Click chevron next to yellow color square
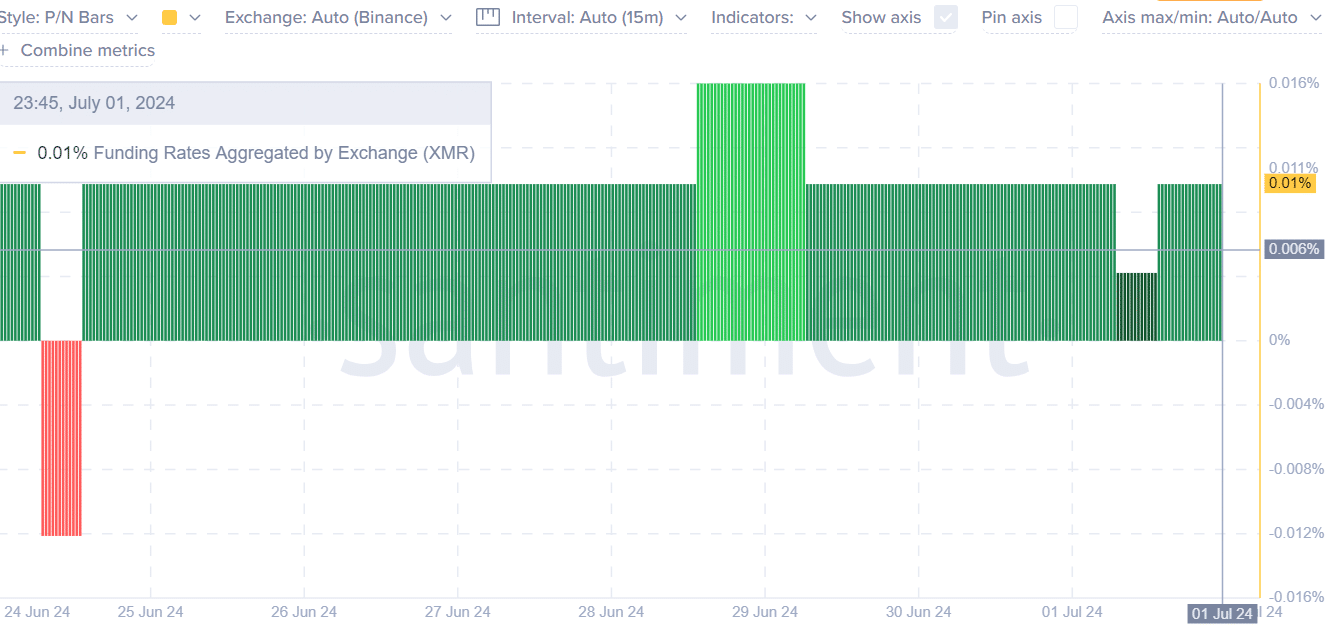1334x625 pixels. click(x=195, y=18)
